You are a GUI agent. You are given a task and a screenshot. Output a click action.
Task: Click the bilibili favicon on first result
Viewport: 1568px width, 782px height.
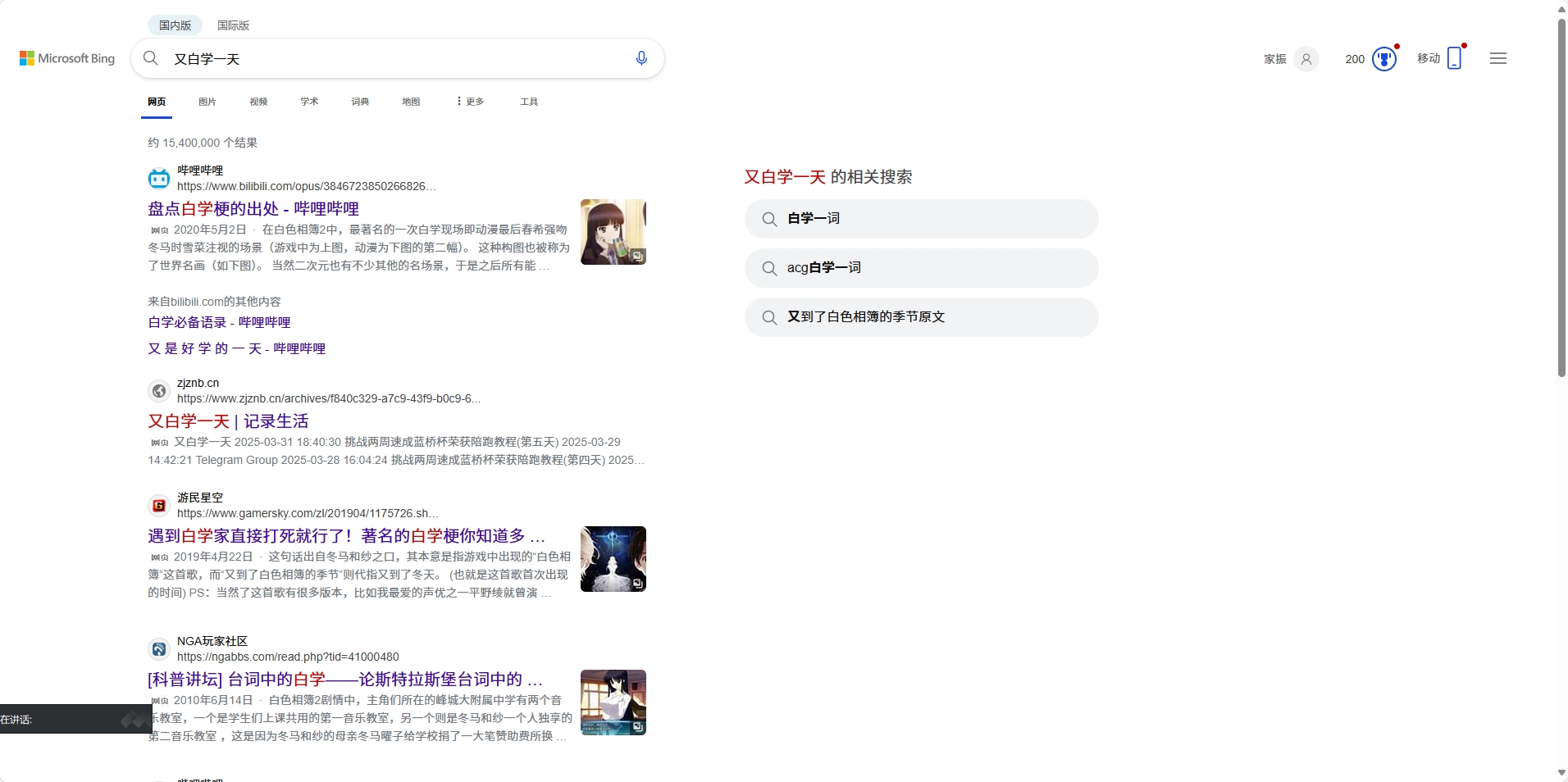pyautogui.click(x=159, y=178)
